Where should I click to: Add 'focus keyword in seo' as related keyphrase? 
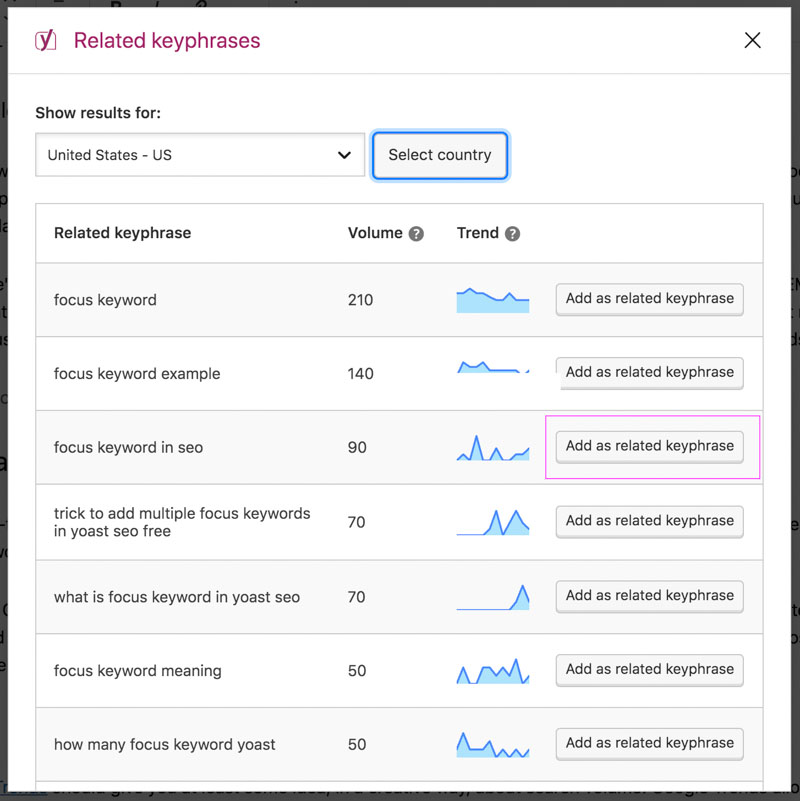[x=649, y=446]
